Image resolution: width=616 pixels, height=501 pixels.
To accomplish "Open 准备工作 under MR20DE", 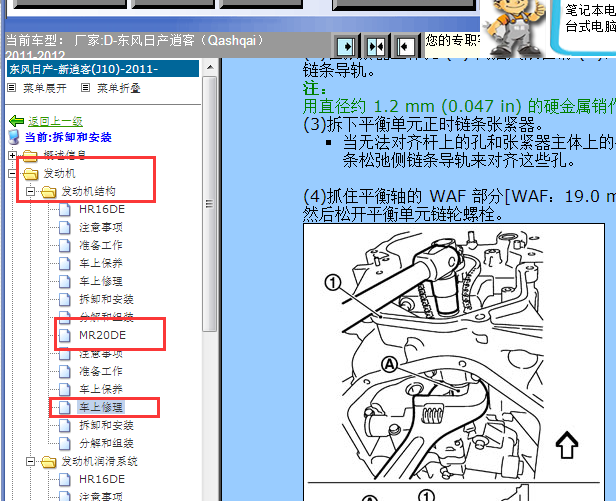I will click(x=101, y=371).
